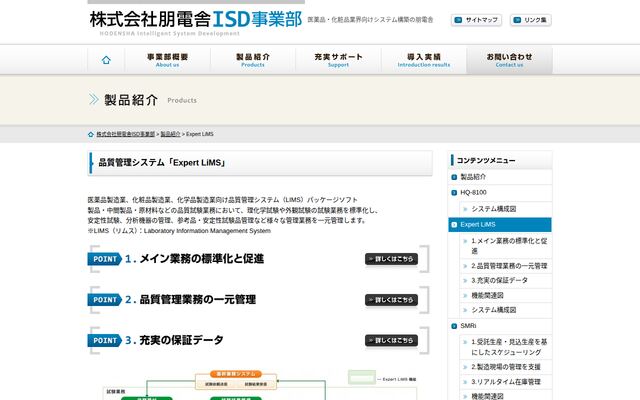Click the square icon beside 製品紹介 sidebar item
The width and height of the screenshot is (640, 400).
coord(454,177)
